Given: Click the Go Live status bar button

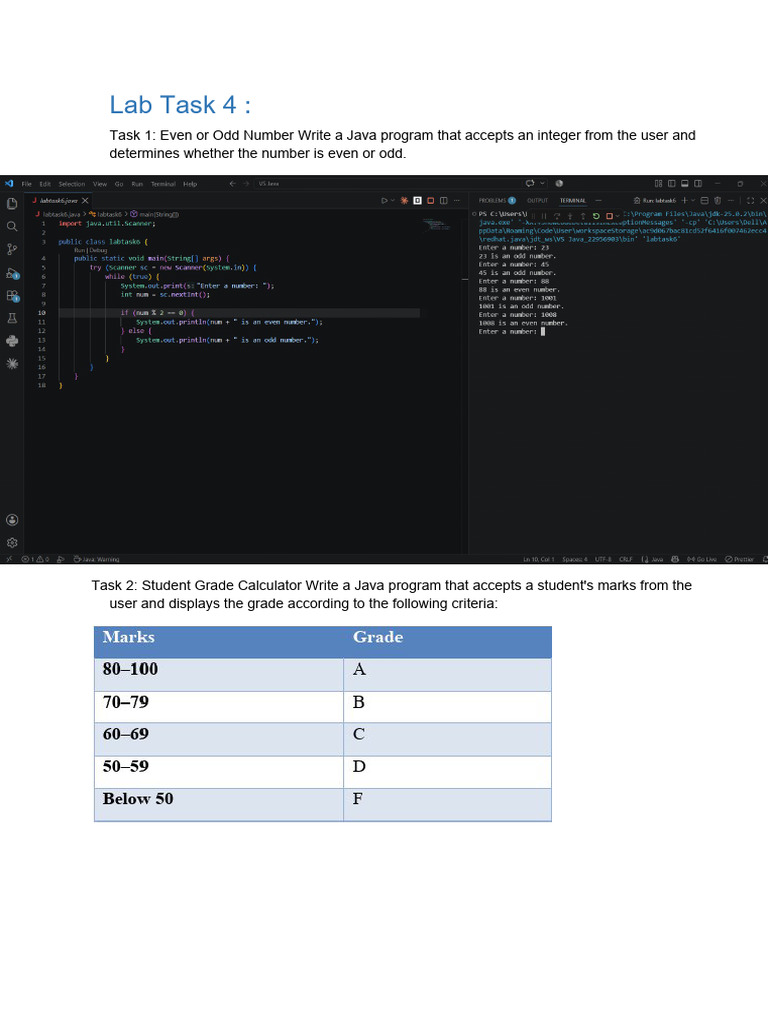Looking at the screenshot, I should tap(701, 559).
